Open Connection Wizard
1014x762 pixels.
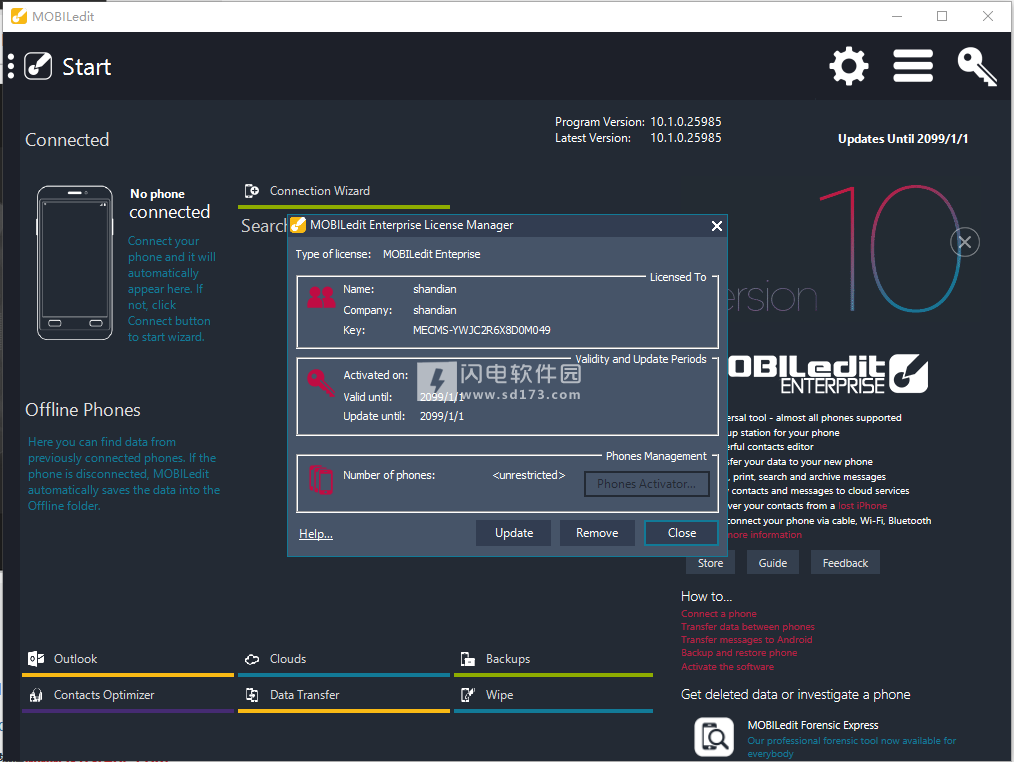(343, 191)
